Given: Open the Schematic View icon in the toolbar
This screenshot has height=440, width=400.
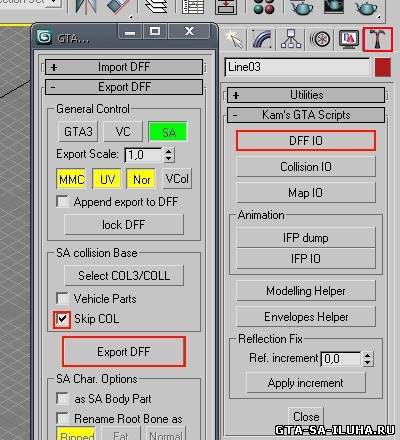Looking at the screenshot, I should pyautogui.click(x=226, y=7).
